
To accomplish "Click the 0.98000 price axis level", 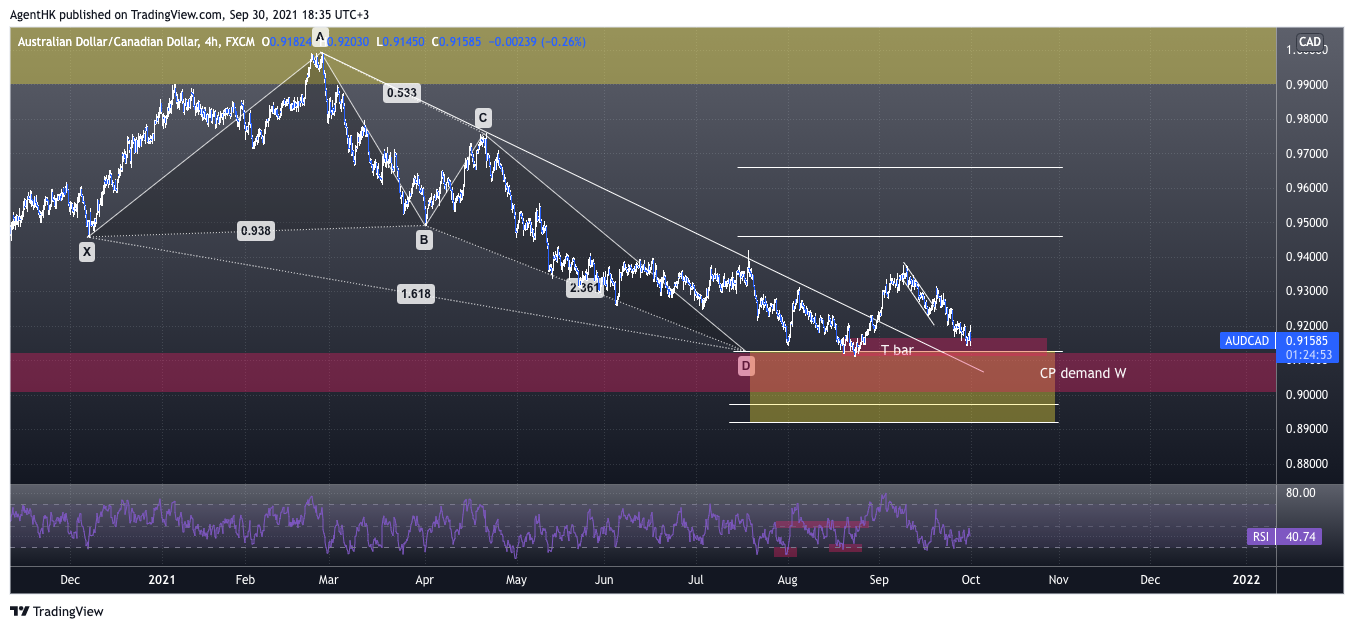I will click(1306, 119).
